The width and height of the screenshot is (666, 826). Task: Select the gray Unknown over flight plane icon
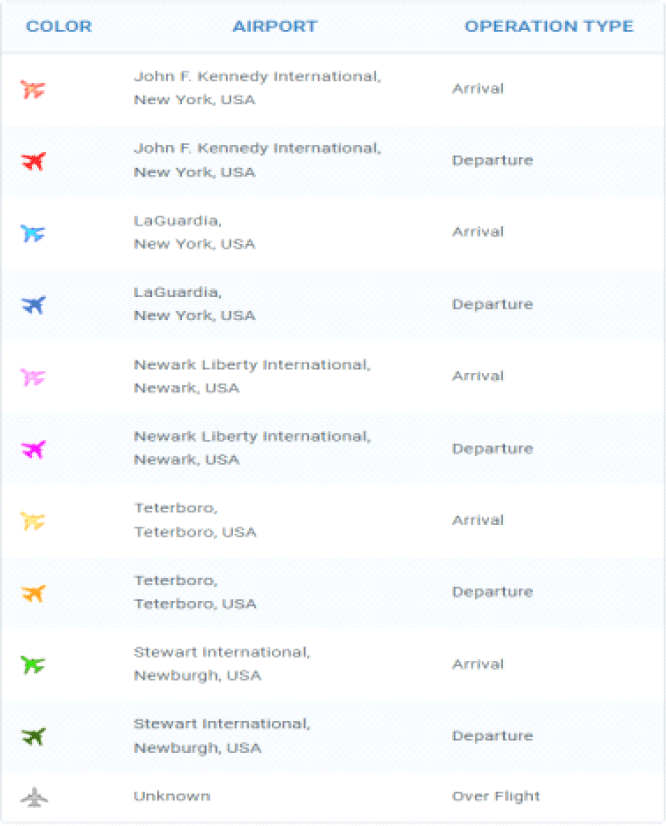click(34, 797)
